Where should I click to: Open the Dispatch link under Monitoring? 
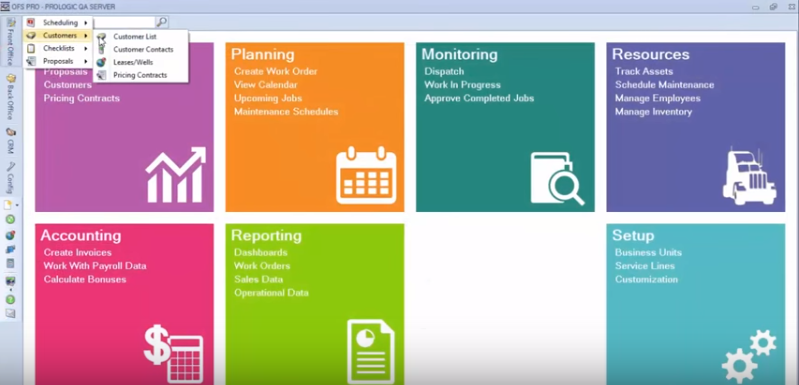click(x=444, y=71)
